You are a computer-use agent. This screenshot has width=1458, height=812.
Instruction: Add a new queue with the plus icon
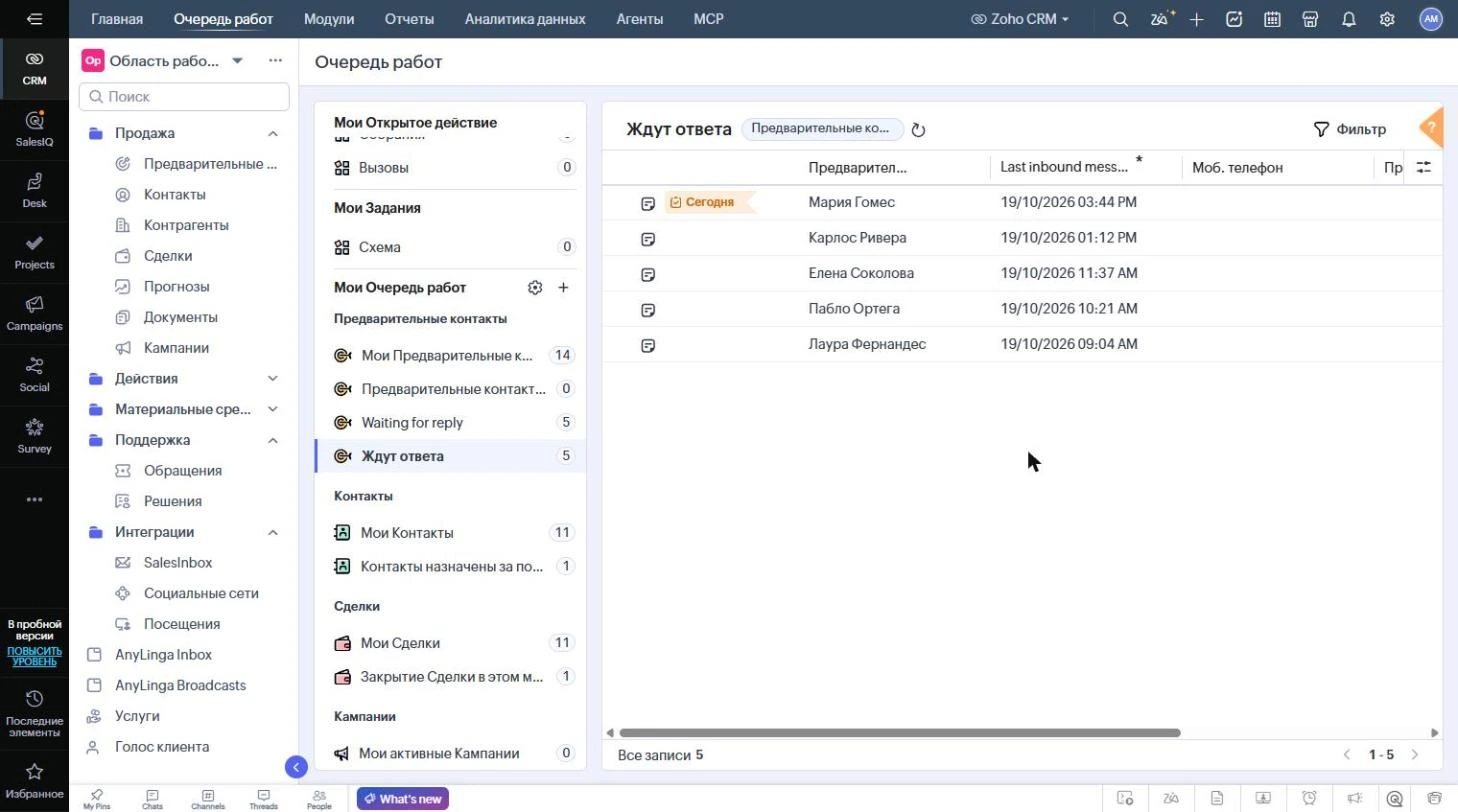tap(563, 288)
